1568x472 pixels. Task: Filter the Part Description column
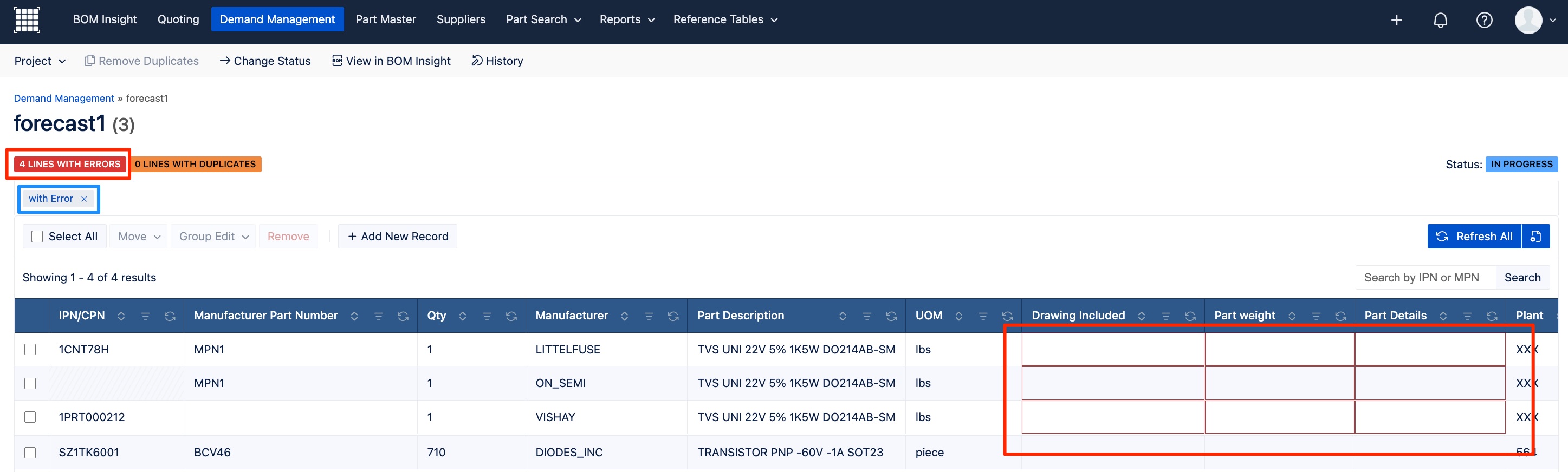(x=867, y=316)
